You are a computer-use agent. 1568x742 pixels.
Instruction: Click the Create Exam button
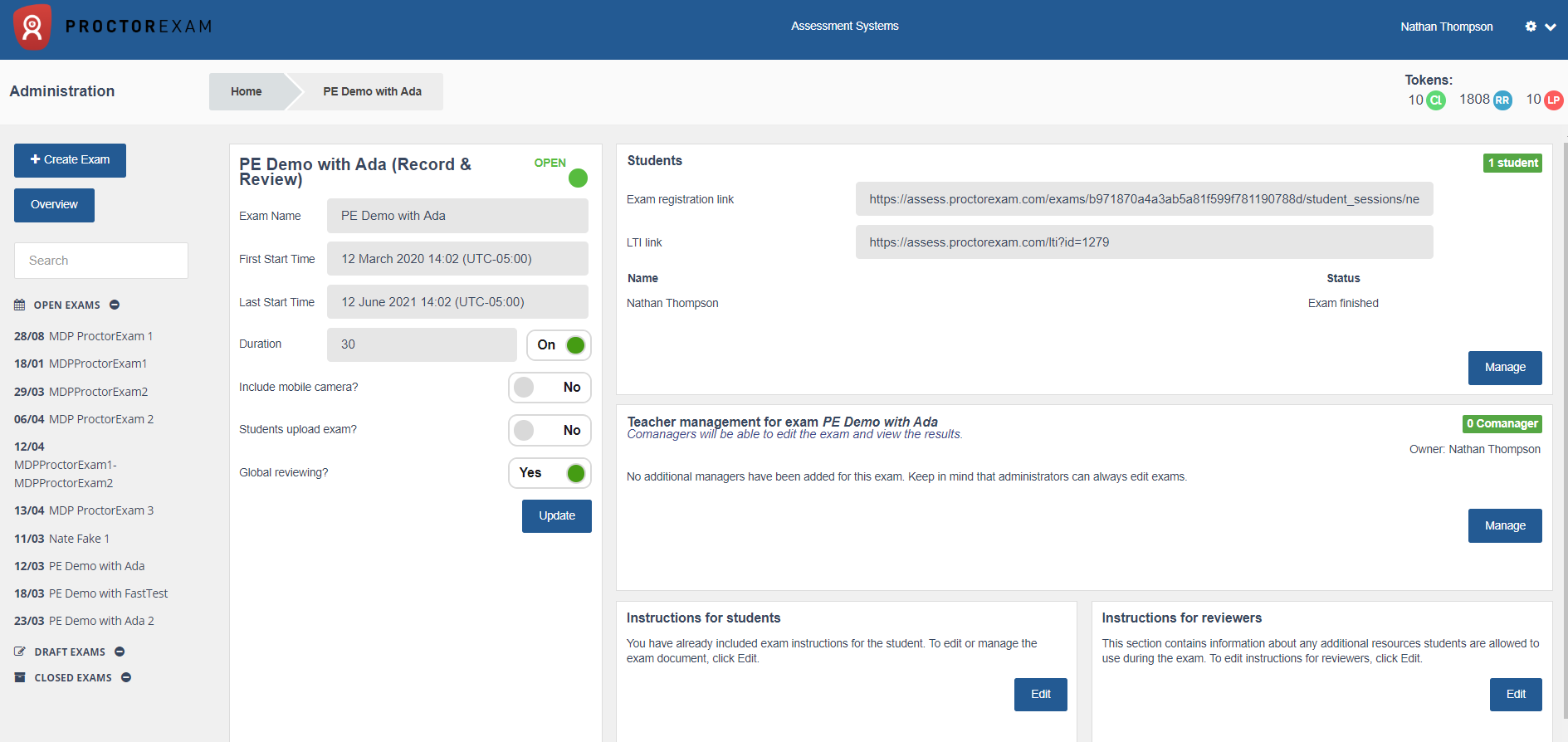(70, 160)
